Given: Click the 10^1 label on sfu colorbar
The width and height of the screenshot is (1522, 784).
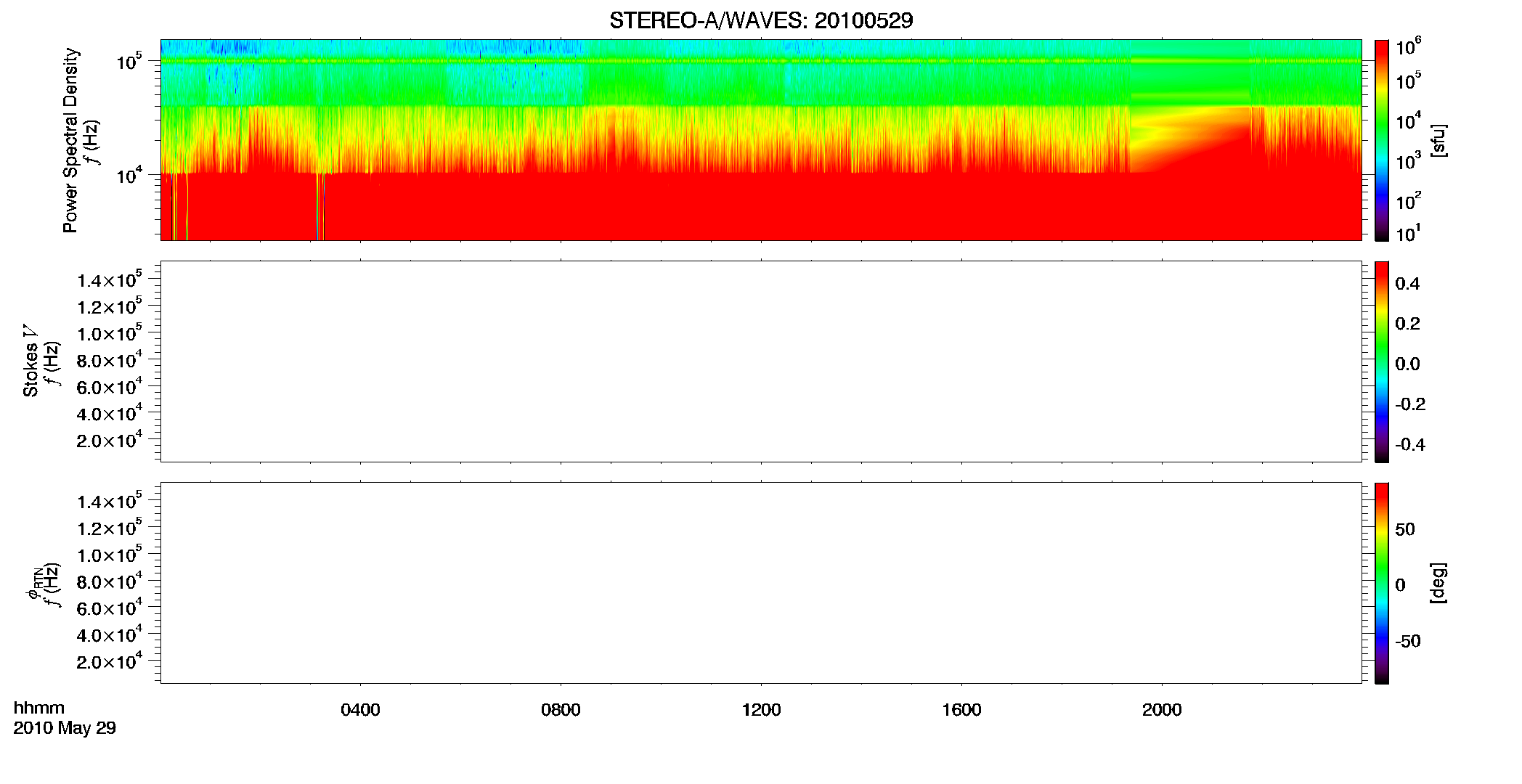Looking at the screenshot, I should coord(1408,234).
